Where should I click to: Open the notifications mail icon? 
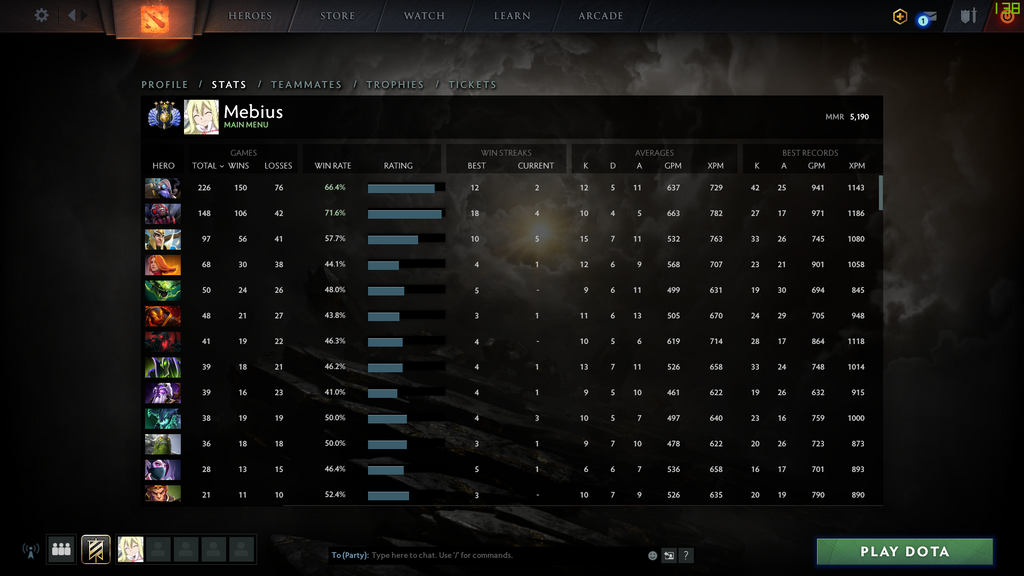(x=926, y=18)
